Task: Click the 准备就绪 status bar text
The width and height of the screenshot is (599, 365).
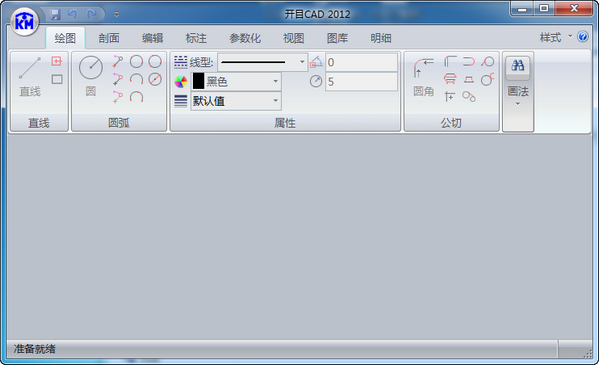Action: coord(35,349)
